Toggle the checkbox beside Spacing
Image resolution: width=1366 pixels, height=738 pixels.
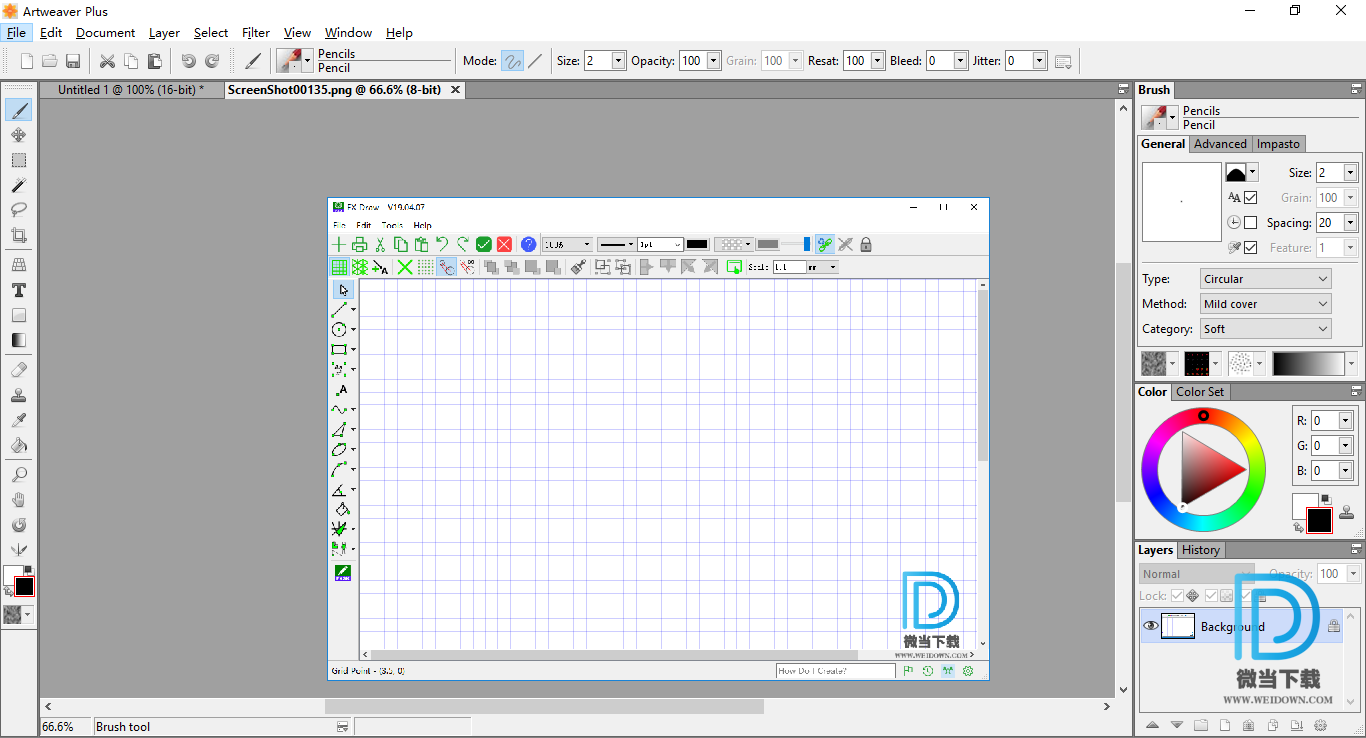pyautogui.click(x=1250, y=223)
